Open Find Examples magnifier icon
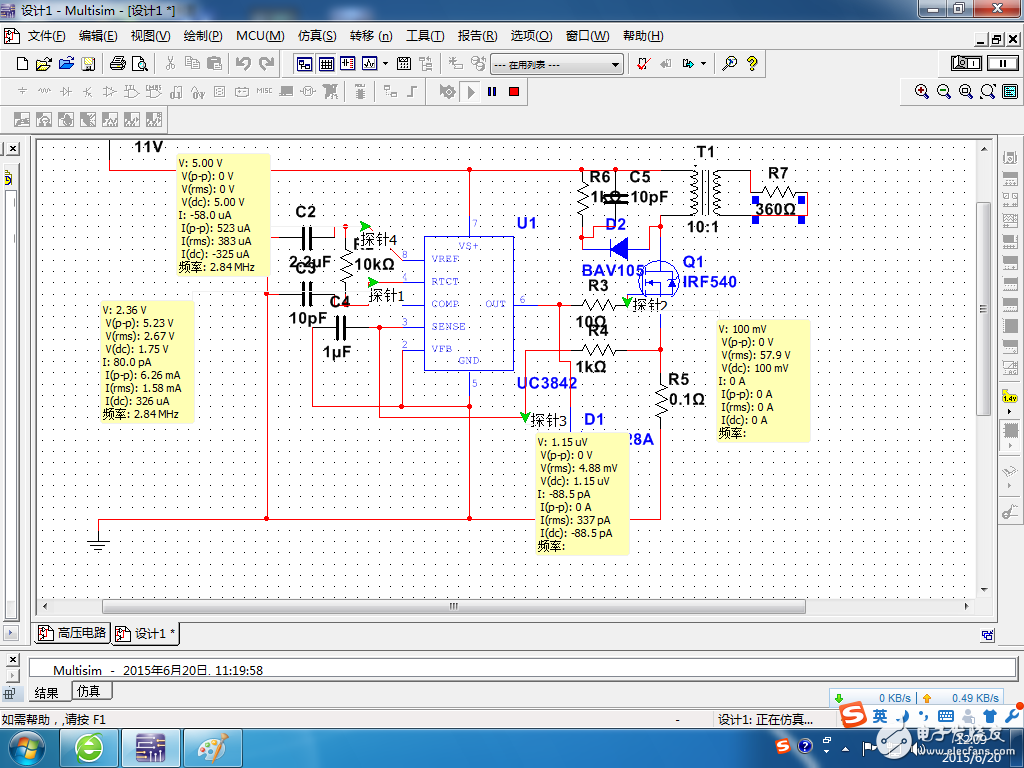Screen dimensions: 1024x768 tap(729, 63)
